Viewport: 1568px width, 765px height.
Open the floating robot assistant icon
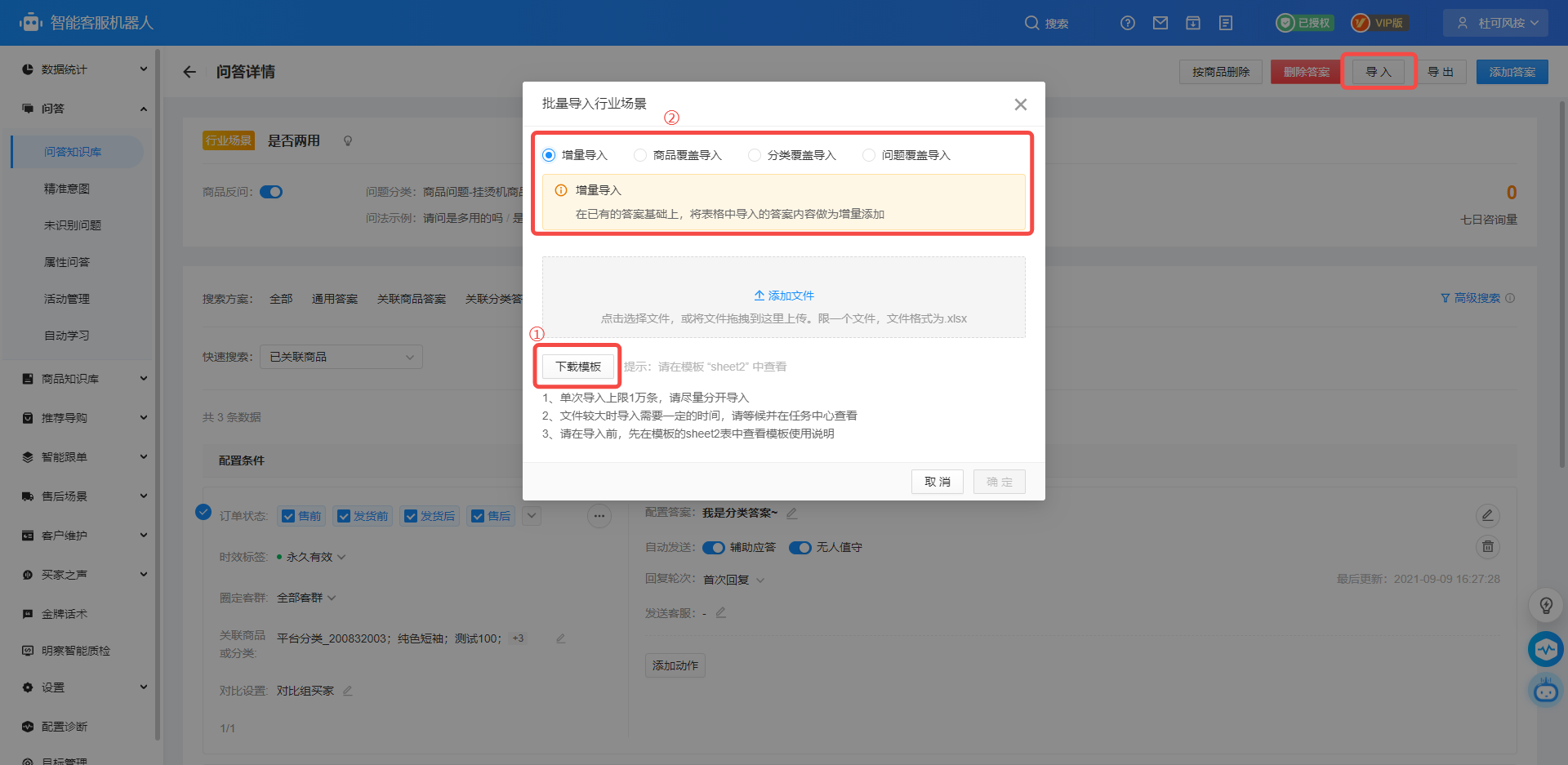(1546, 691)
